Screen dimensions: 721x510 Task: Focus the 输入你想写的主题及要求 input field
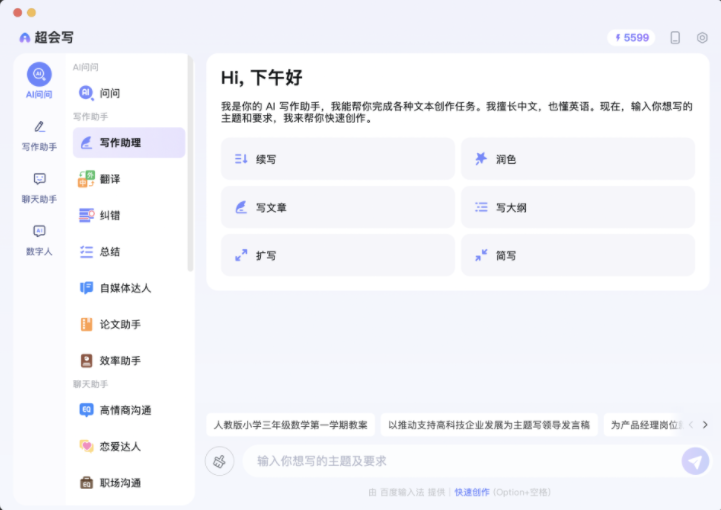[x=461, y=461]
